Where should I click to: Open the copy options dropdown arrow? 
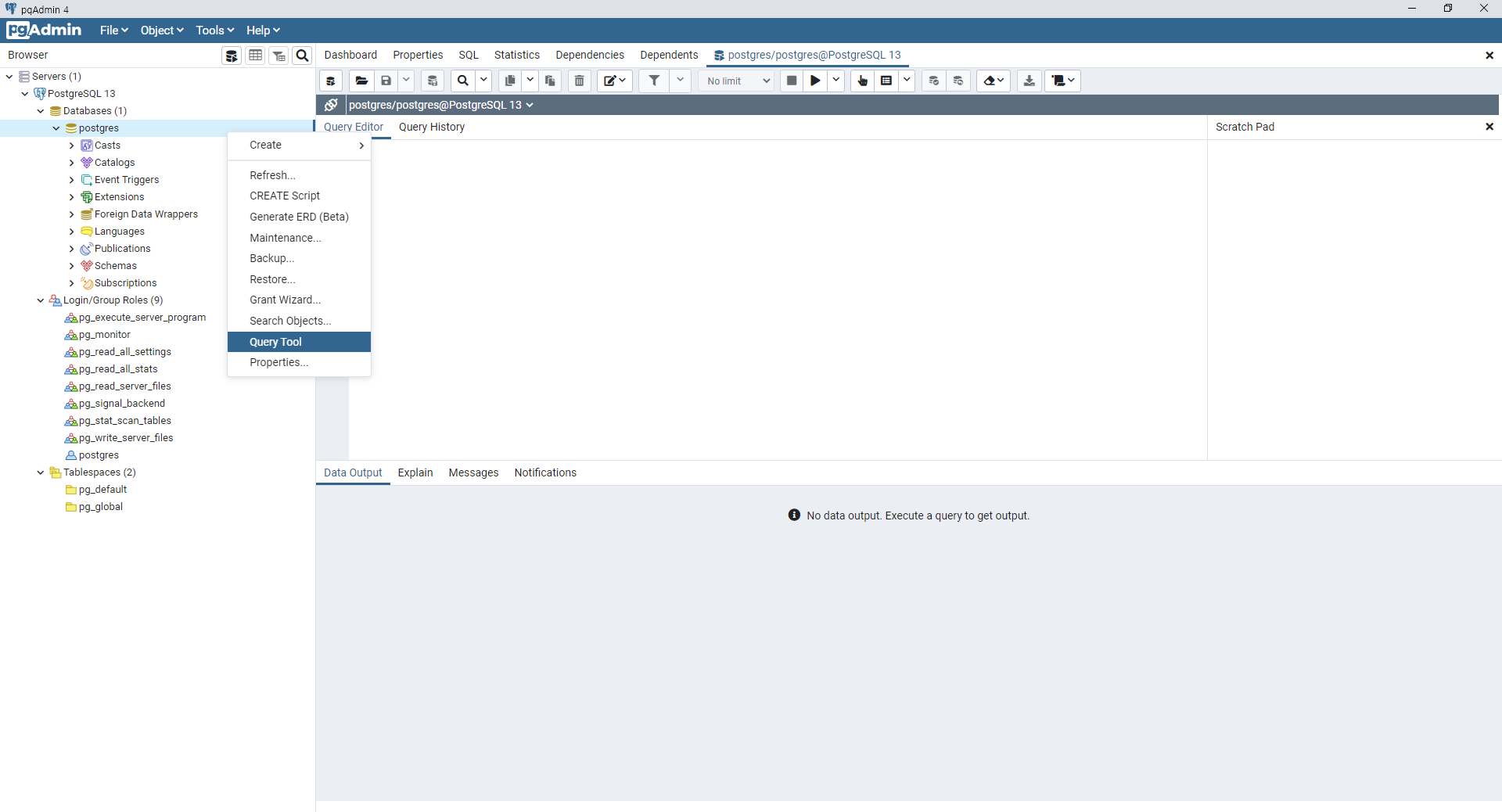click(x=530, y=81)
